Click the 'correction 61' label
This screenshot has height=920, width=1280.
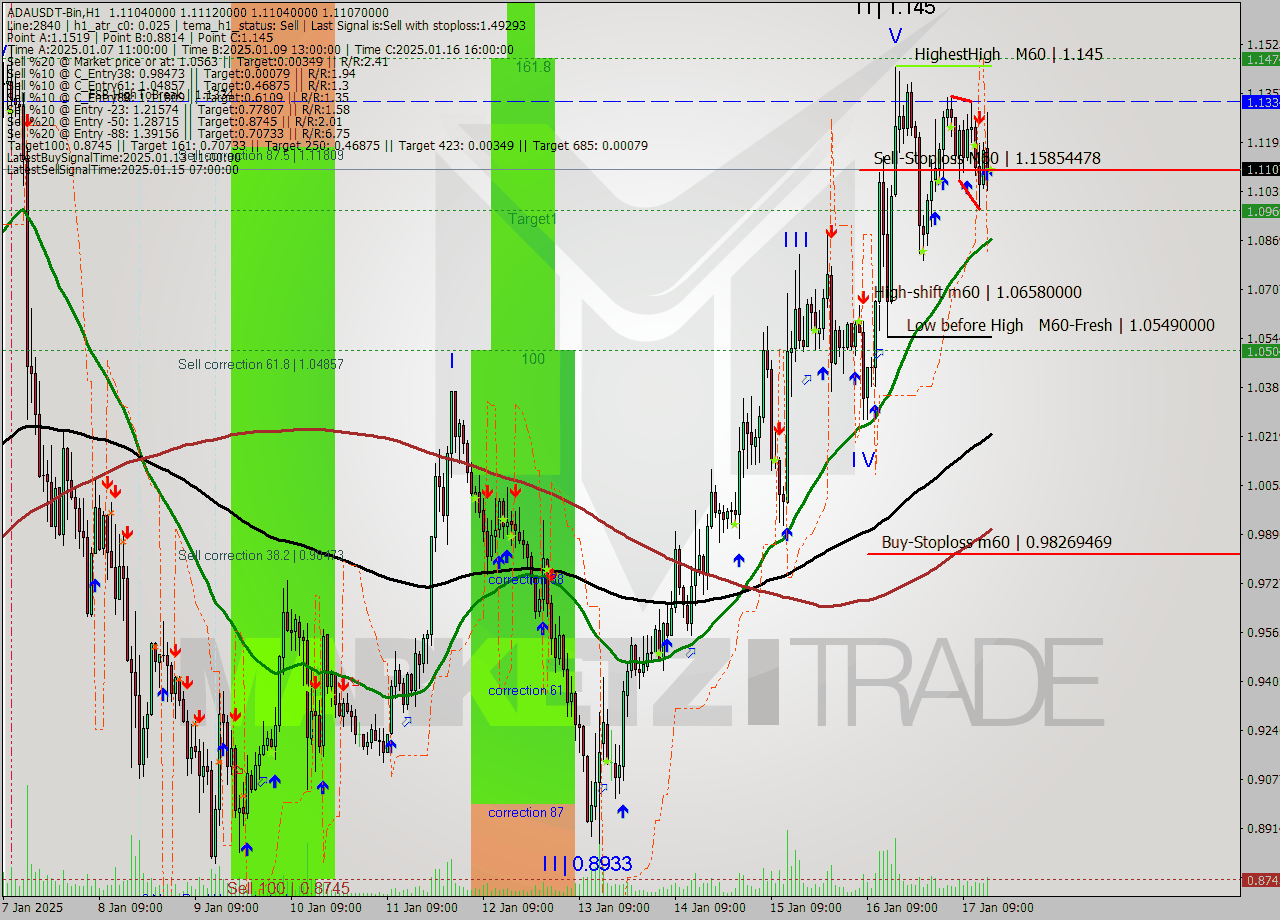(525, 690)
